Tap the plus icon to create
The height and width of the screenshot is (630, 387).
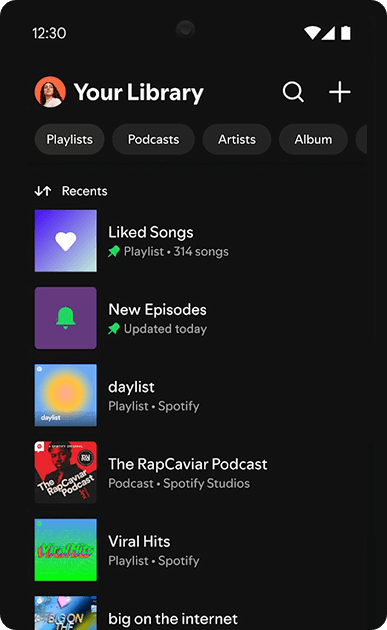[340, 92]
